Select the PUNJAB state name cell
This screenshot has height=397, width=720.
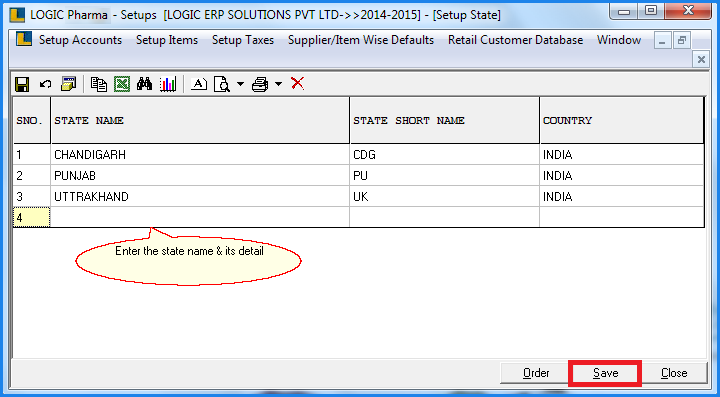pyautogui.click(x=200, y=176)
